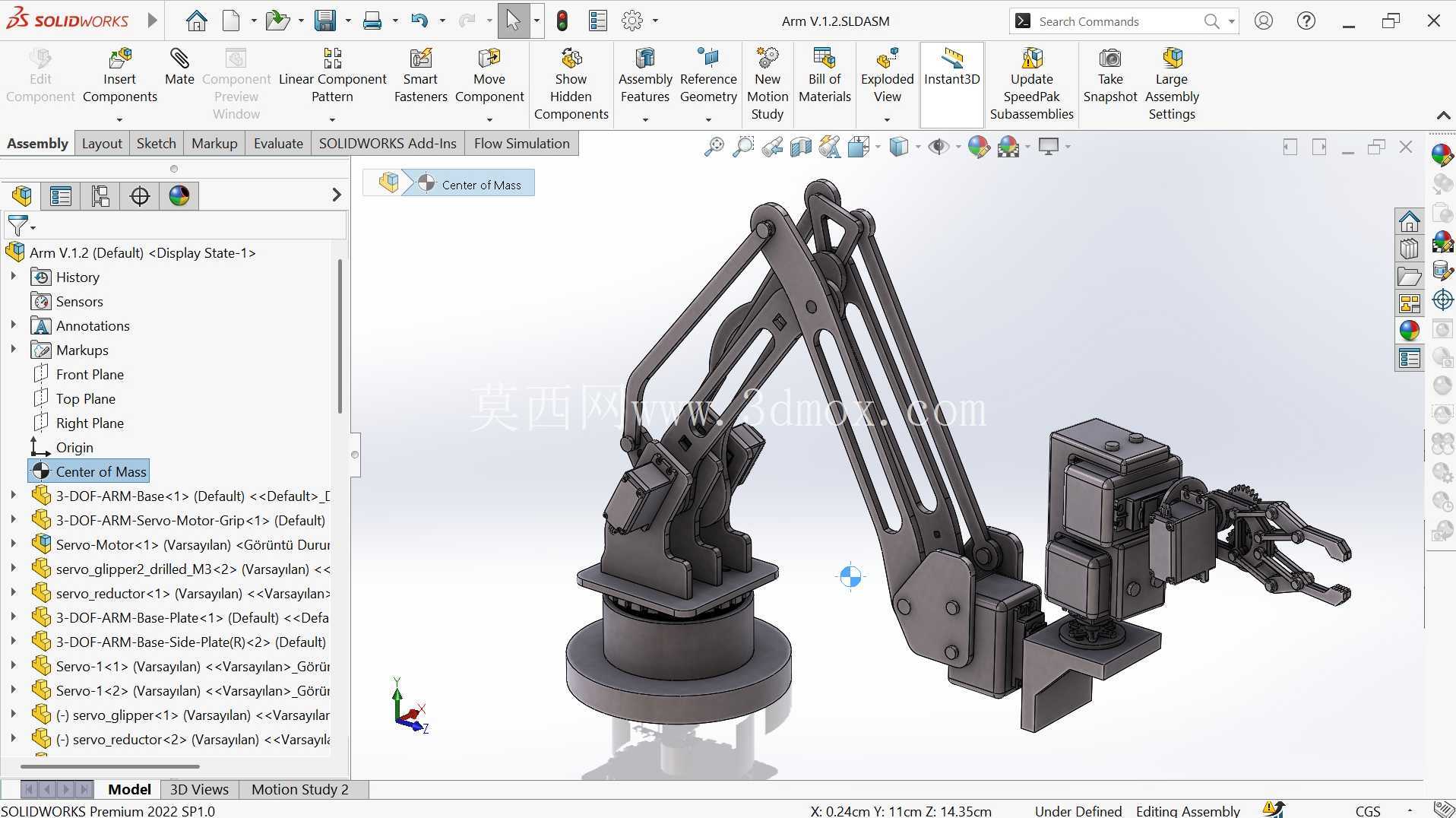Open the PropertyManager tab icon

pyautogui.click(x=61, y=196)
